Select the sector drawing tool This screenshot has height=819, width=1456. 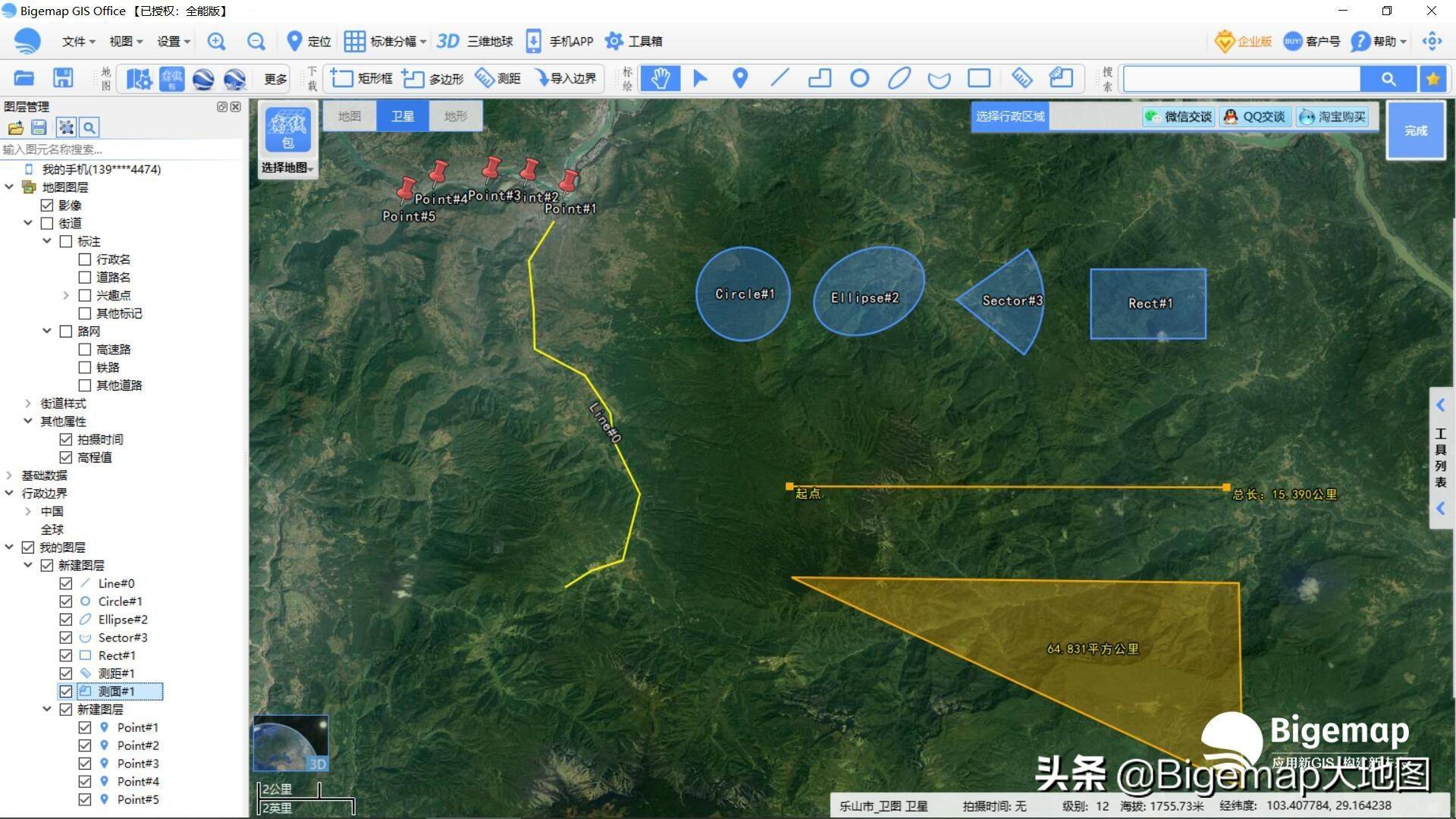(939, 79)
